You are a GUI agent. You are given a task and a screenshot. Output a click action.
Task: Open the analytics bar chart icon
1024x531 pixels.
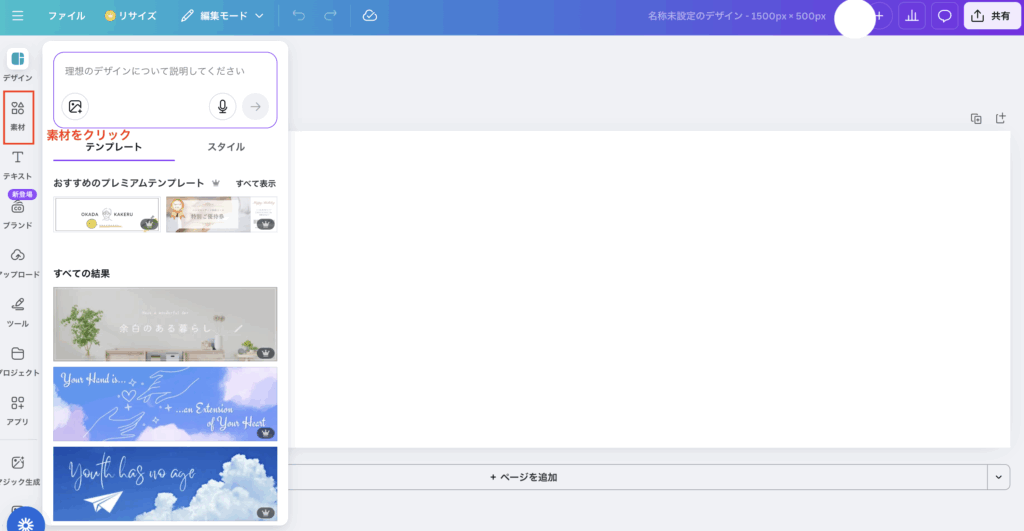(911, 16)
